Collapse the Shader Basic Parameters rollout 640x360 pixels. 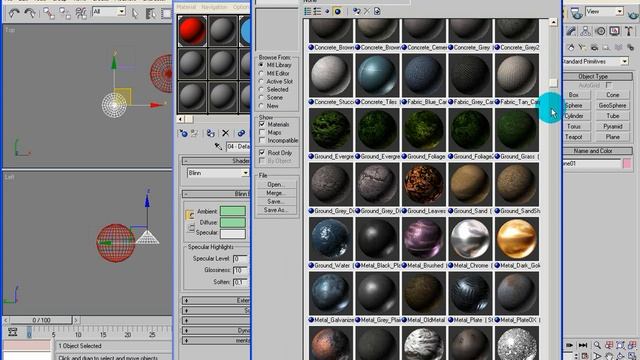pos(216,161)
